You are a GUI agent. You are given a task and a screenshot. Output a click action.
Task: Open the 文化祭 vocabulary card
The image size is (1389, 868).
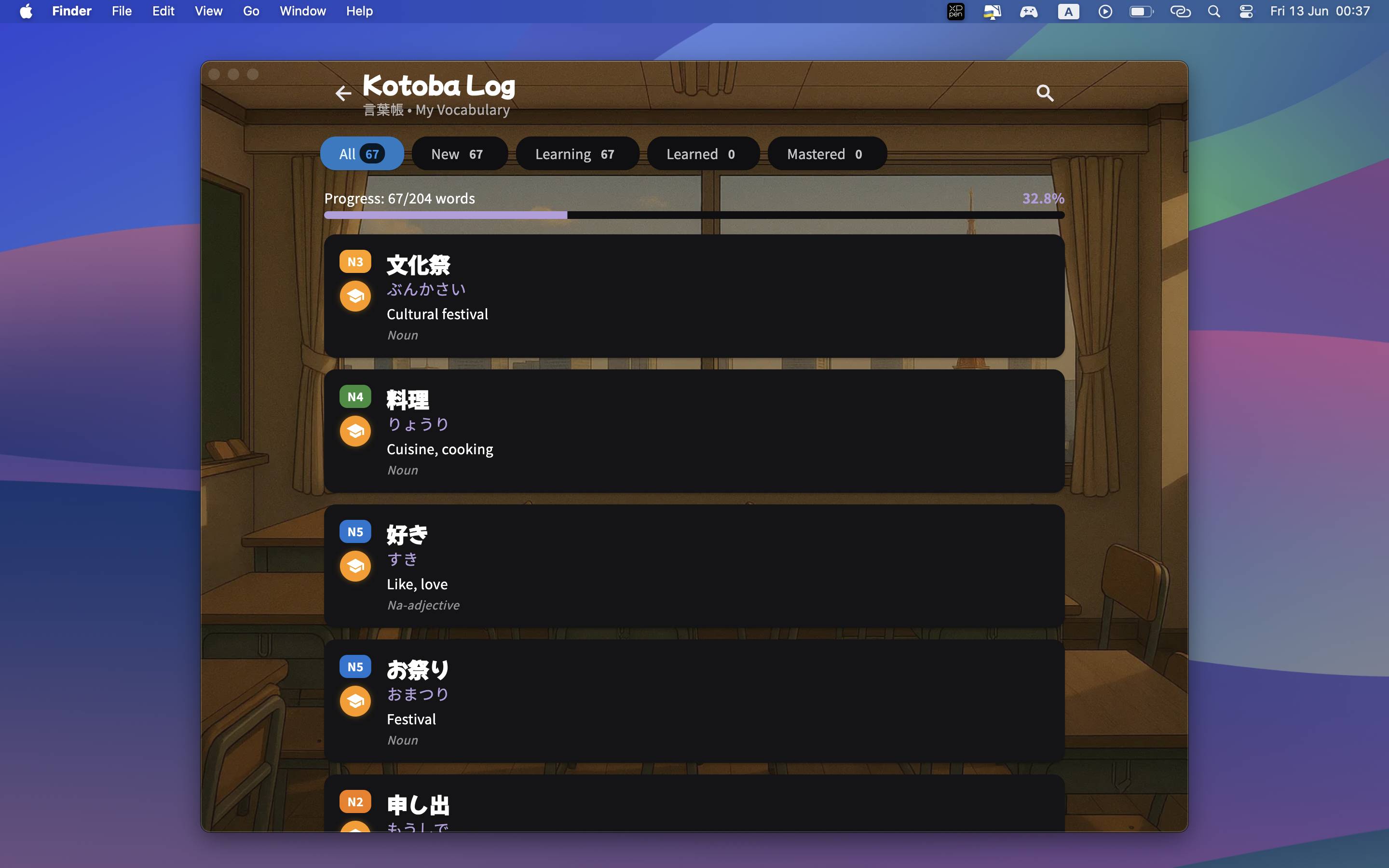(694, 296)
